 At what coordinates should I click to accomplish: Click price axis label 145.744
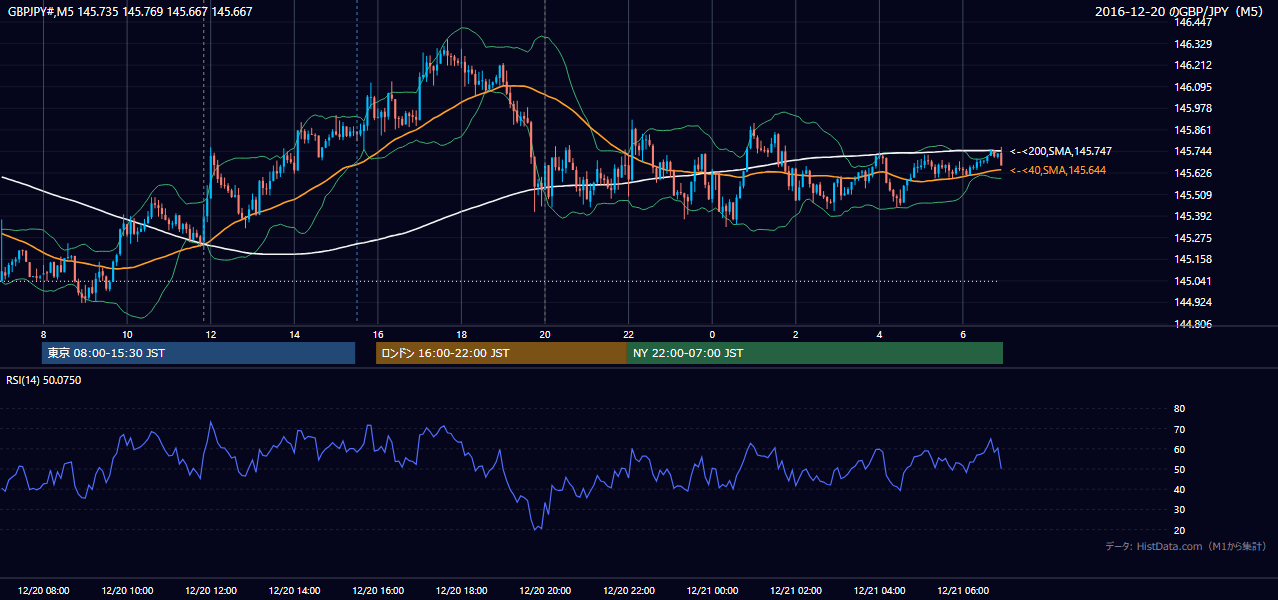click(x=1193, y=151)
